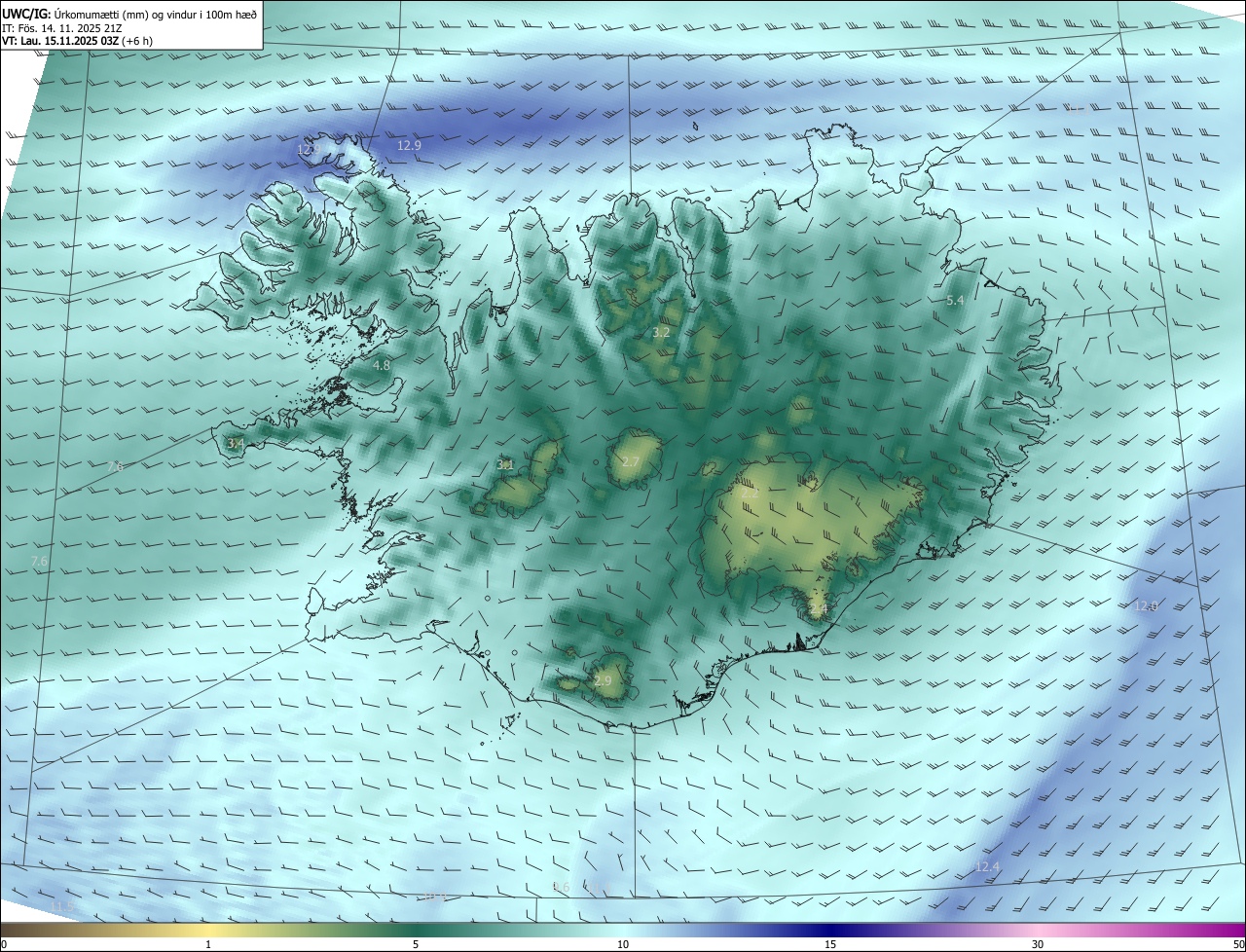The image size is (1246, 952).
Task: Click the 2.4 value on the map
Action: pyautogui.click(x=818, y=609)
